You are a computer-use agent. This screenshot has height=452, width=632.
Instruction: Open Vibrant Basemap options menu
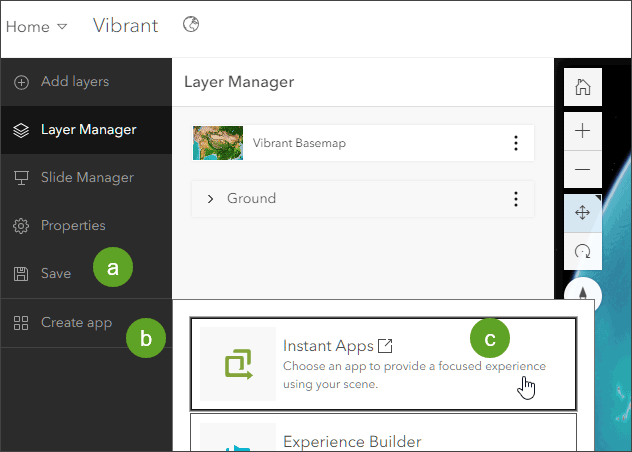[x=516, y=143]
